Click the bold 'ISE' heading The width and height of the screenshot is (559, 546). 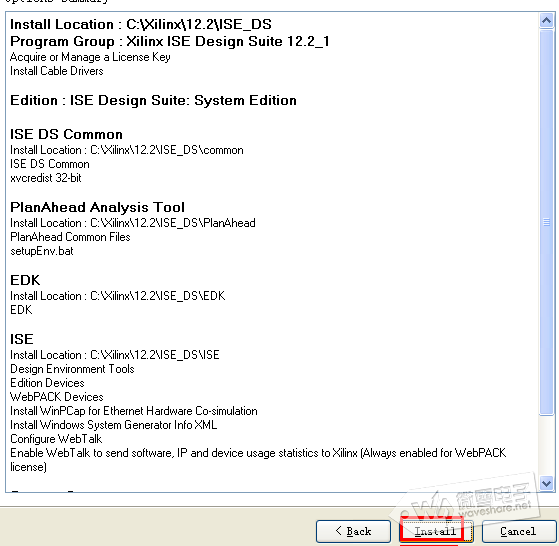point(22,339)
